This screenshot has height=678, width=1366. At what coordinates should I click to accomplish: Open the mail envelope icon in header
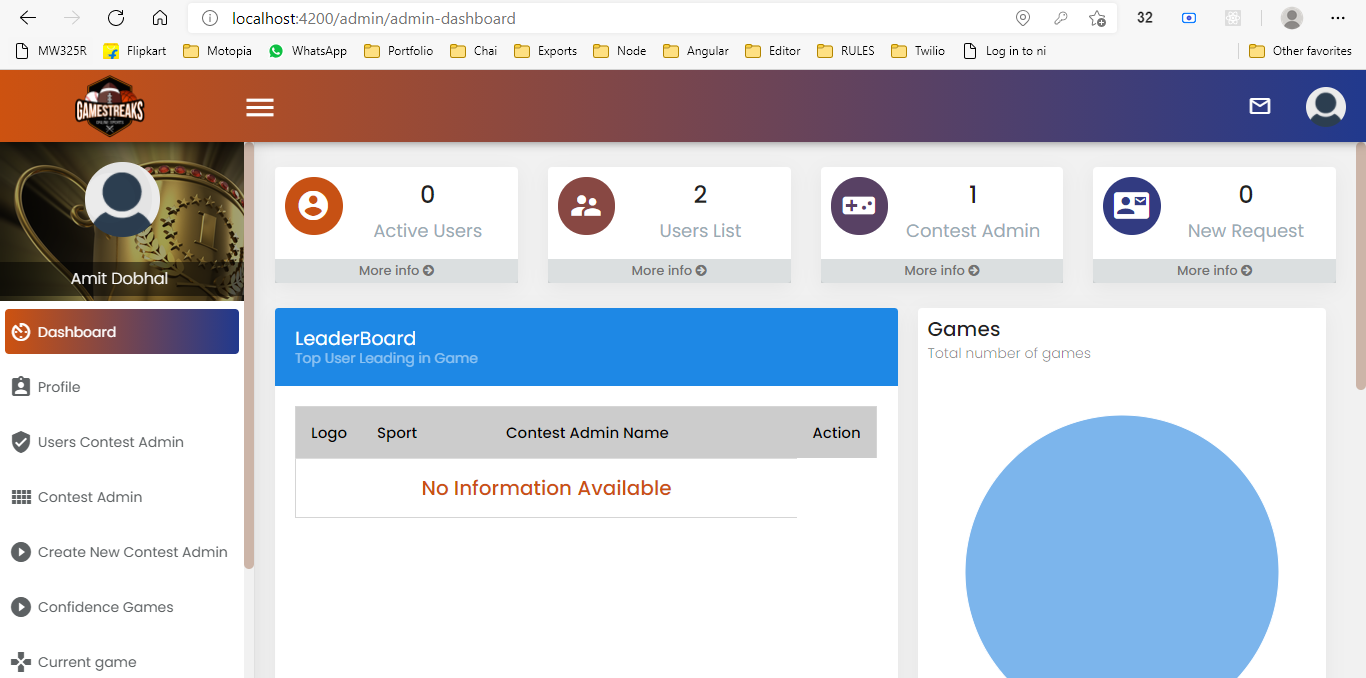click(x=1260, y=106)
